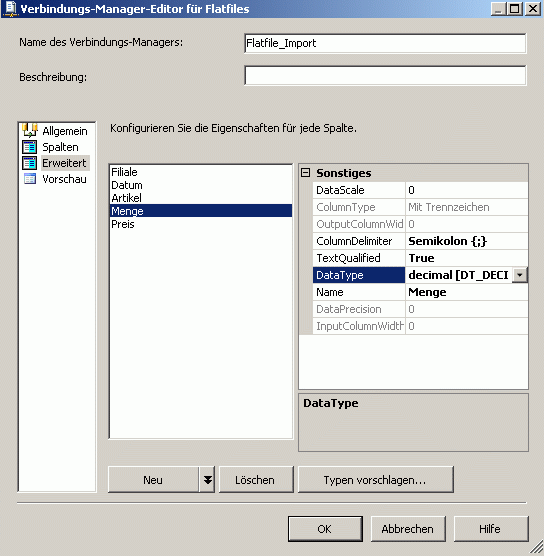Viewport: 544px width, 556px height.
Task: Click the TextQualified property value
Action: click(x=466, y=258)
